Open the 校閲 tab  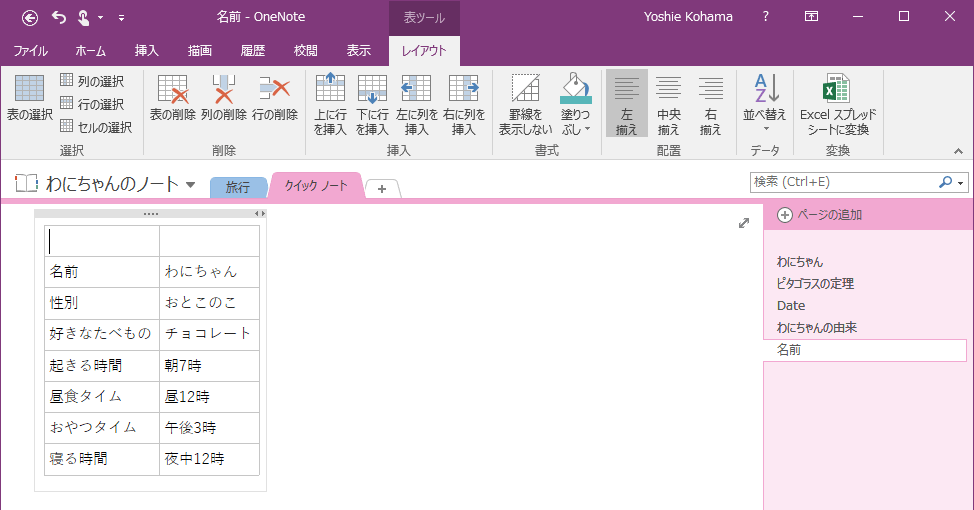click(x=306, y=51)
